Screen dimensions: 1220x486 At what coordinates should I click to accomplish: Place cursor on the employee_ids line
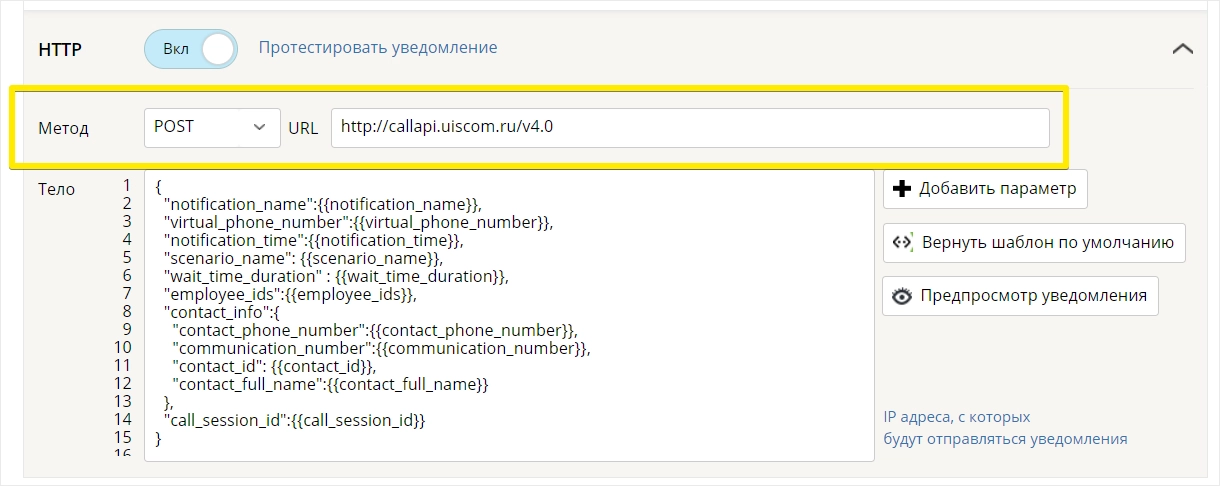tap(290, 294)
